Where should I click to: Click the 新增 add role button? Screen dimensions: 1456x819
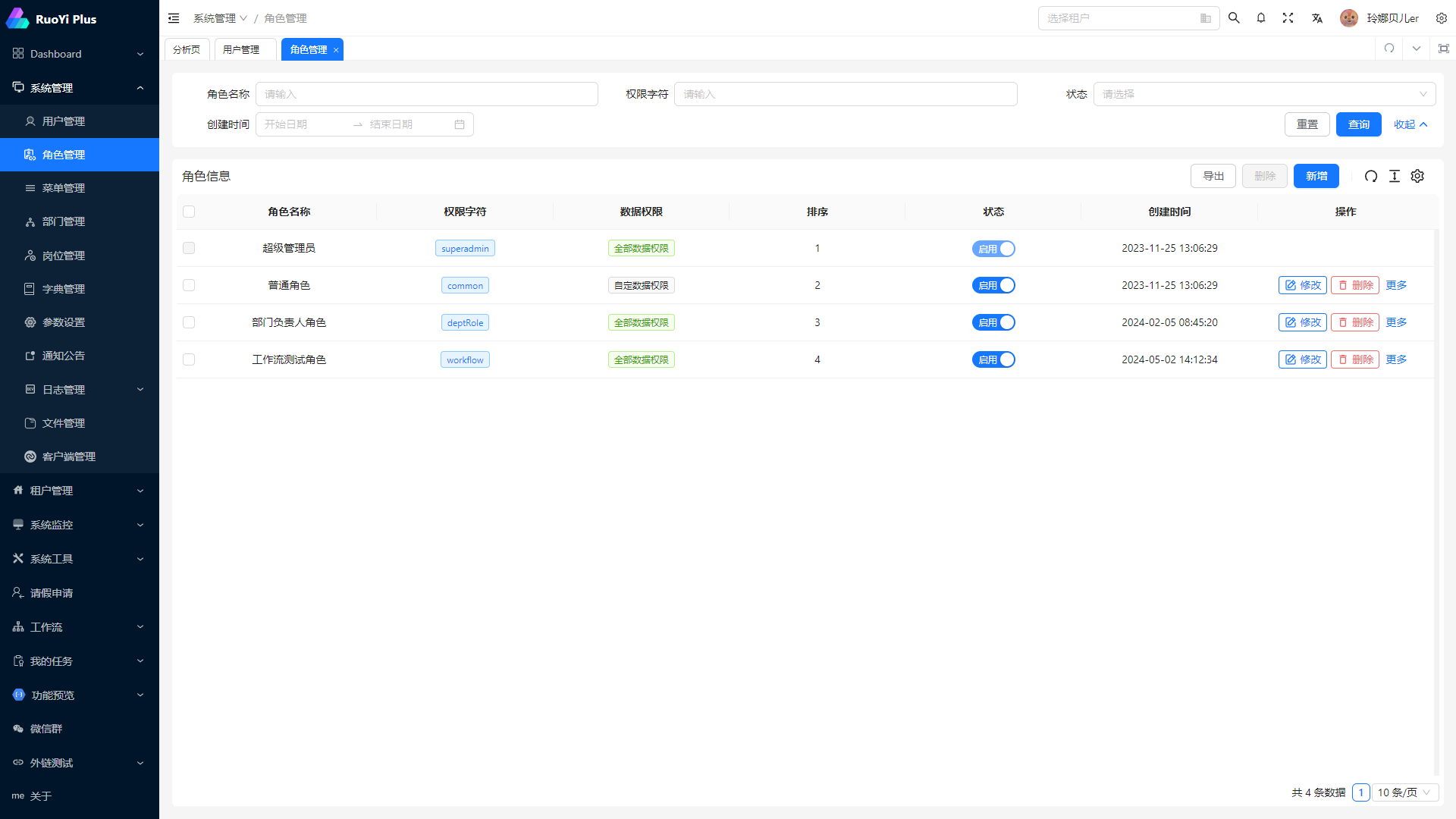(1316, 176)
